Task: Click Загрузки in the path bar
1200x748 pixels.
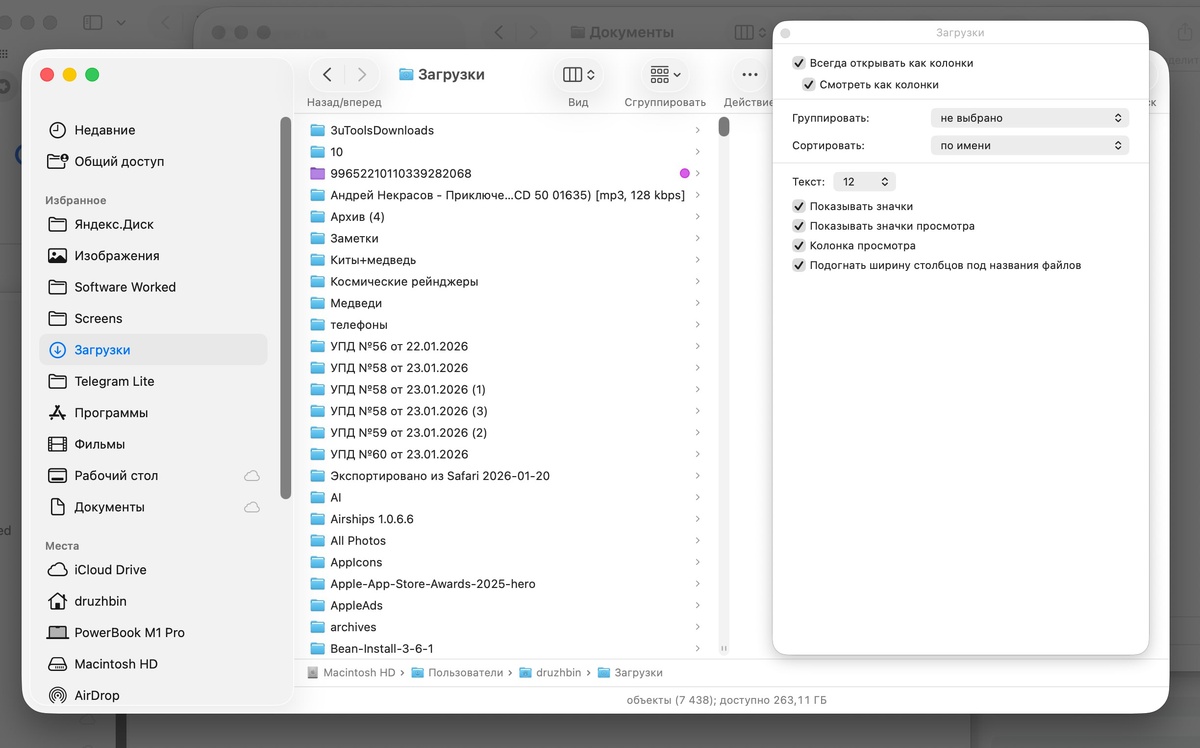Action: 630,673
